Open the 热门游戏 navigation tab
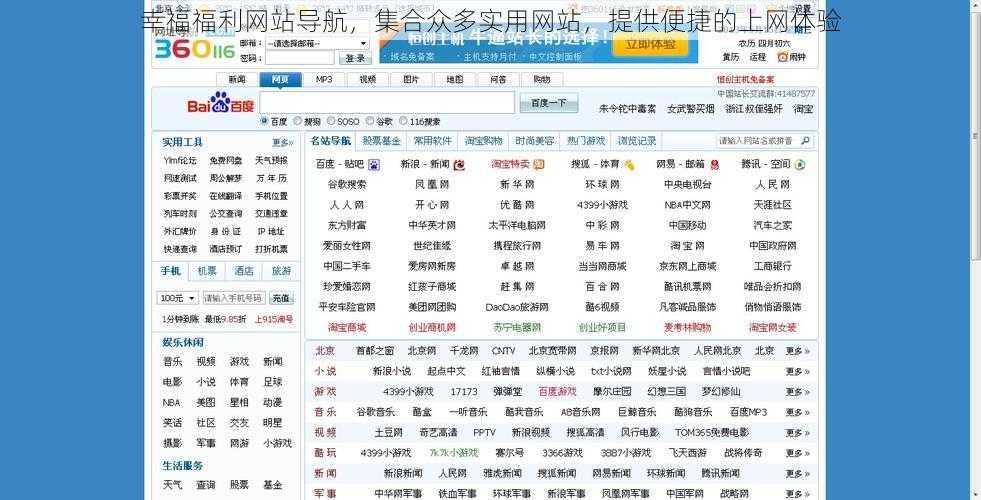The image size is (981, 500). tap(586, 141)
